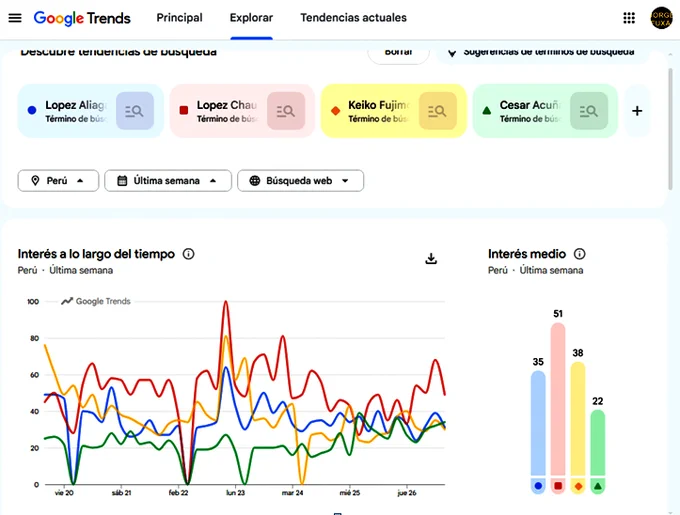680x515 pixels.
Task: Open the Tendencias actuales tab
Action: click(x=353, y=18)
